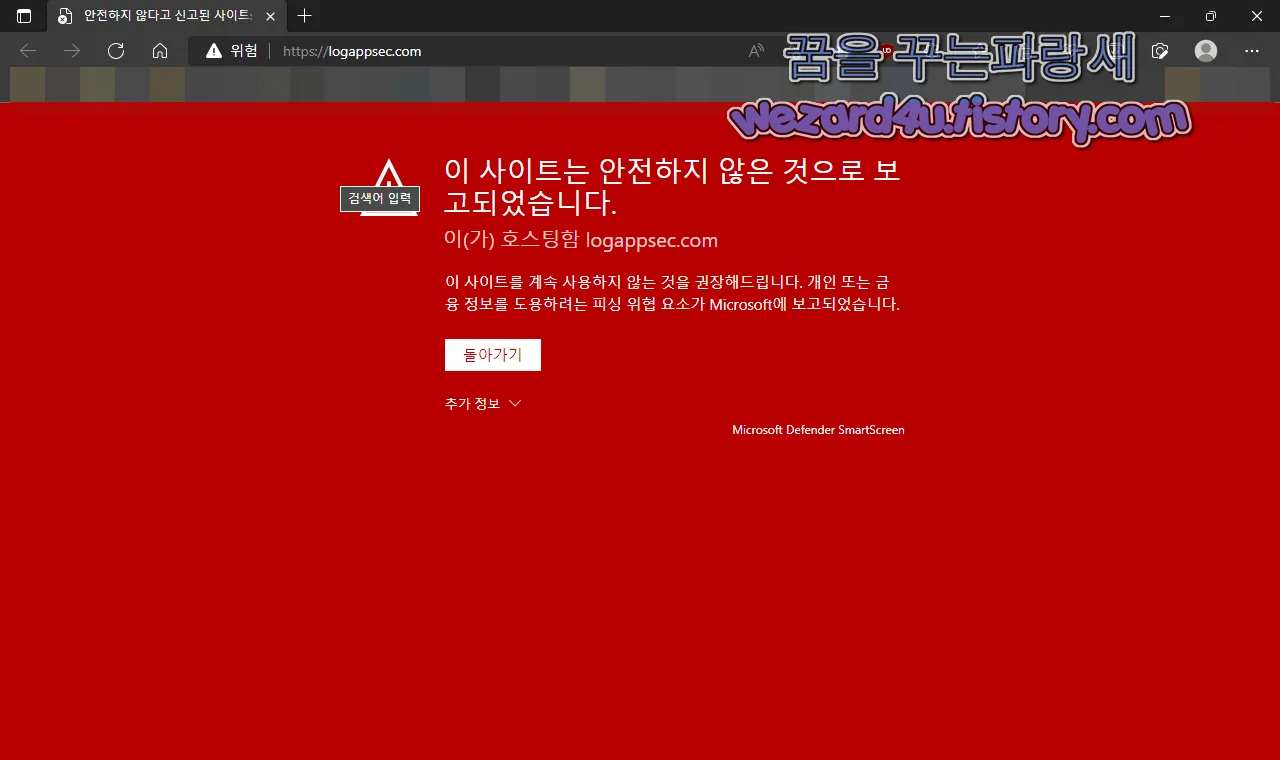
Task: Close the Edge browser window
Action: point(1257,16)
